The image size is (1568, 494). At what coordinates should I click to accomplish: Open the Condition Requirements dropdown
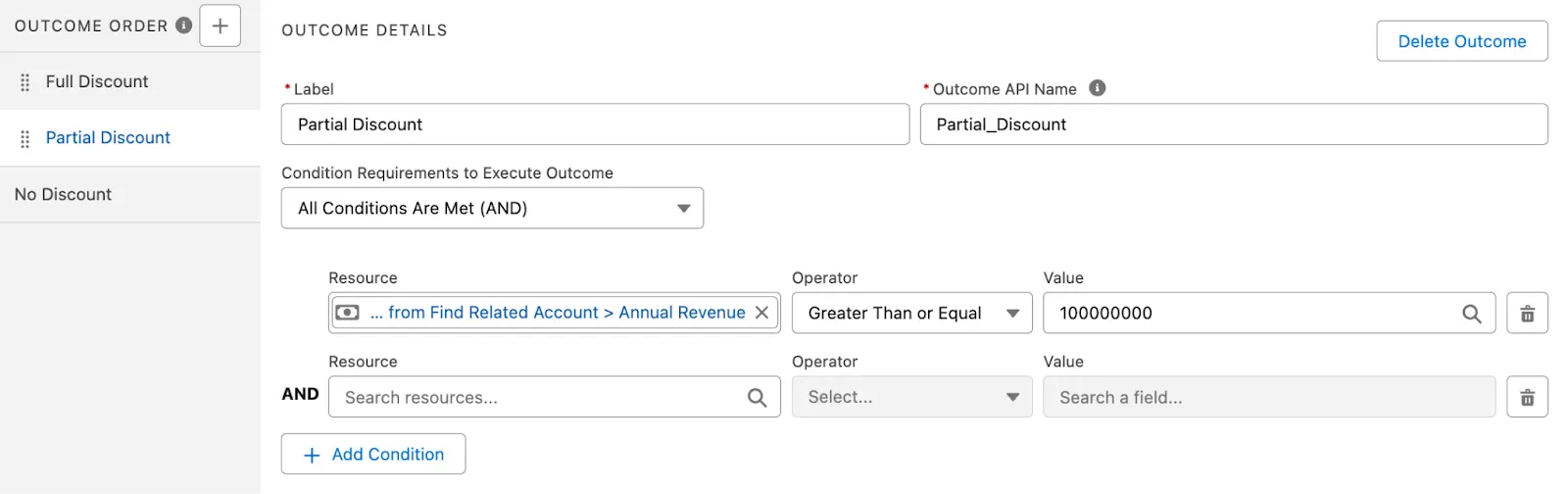[492, 208]
